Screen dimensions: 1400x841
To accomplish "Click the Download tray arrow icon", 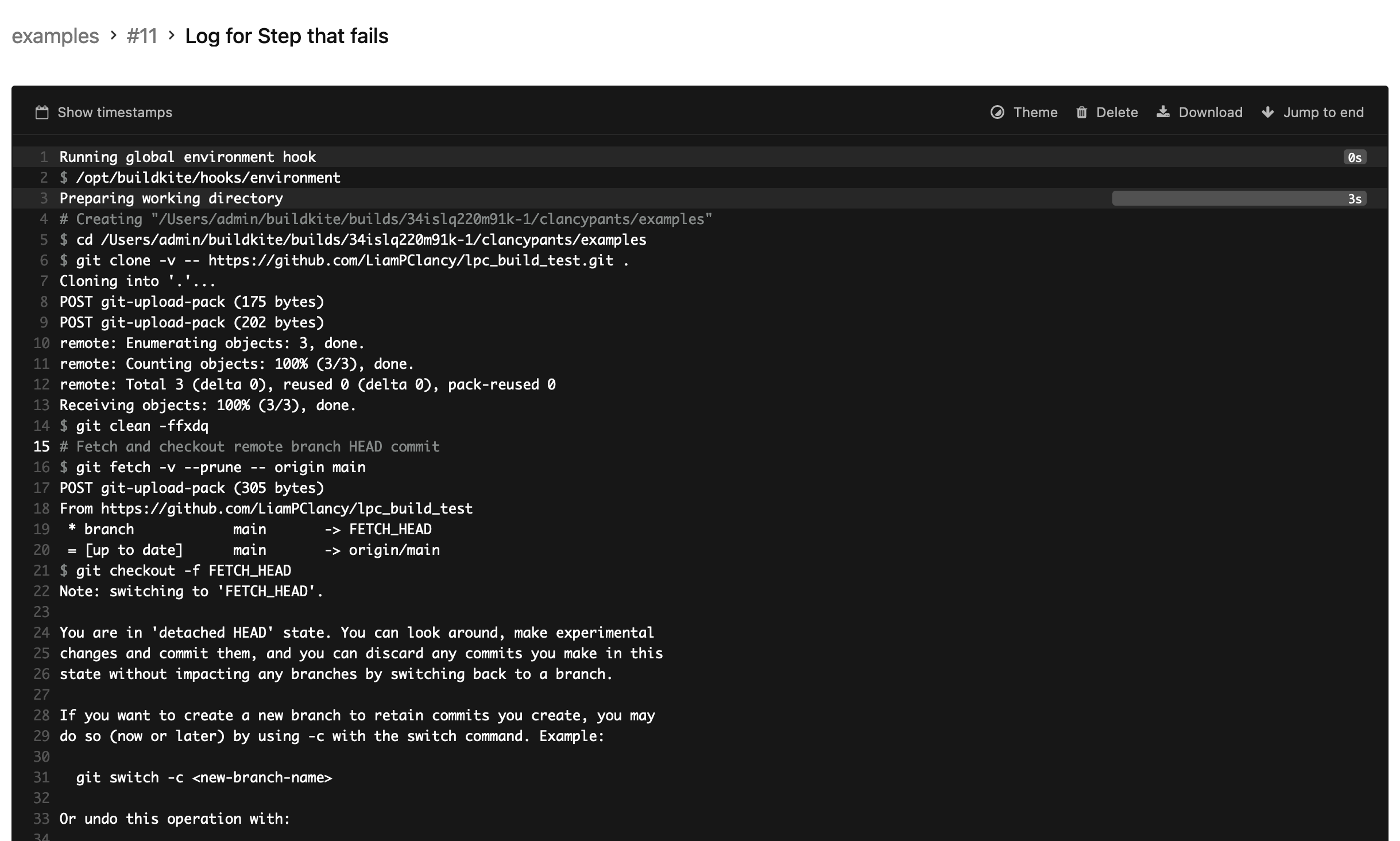I will point(1163,111).
